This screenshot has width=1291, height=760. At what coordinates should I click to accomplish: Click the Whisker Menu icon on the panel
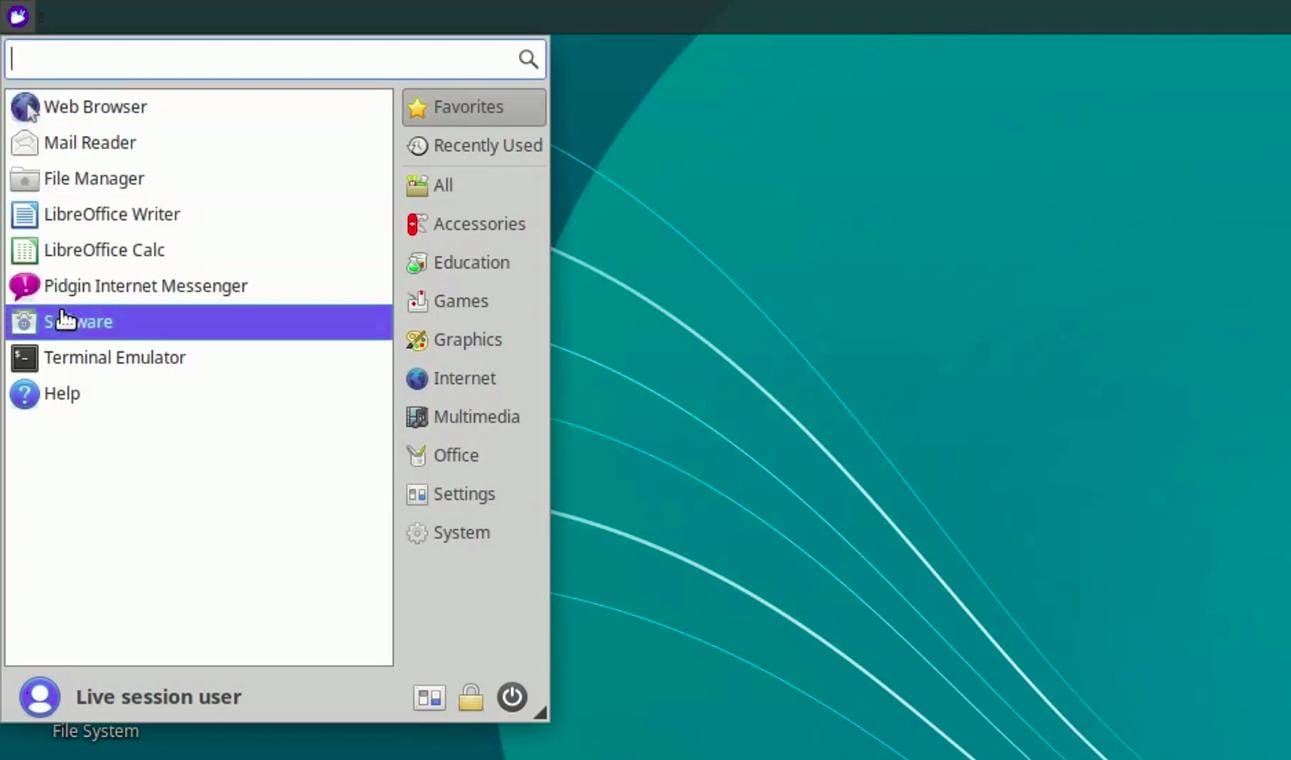pyautogui.click(x=17, y=15)
